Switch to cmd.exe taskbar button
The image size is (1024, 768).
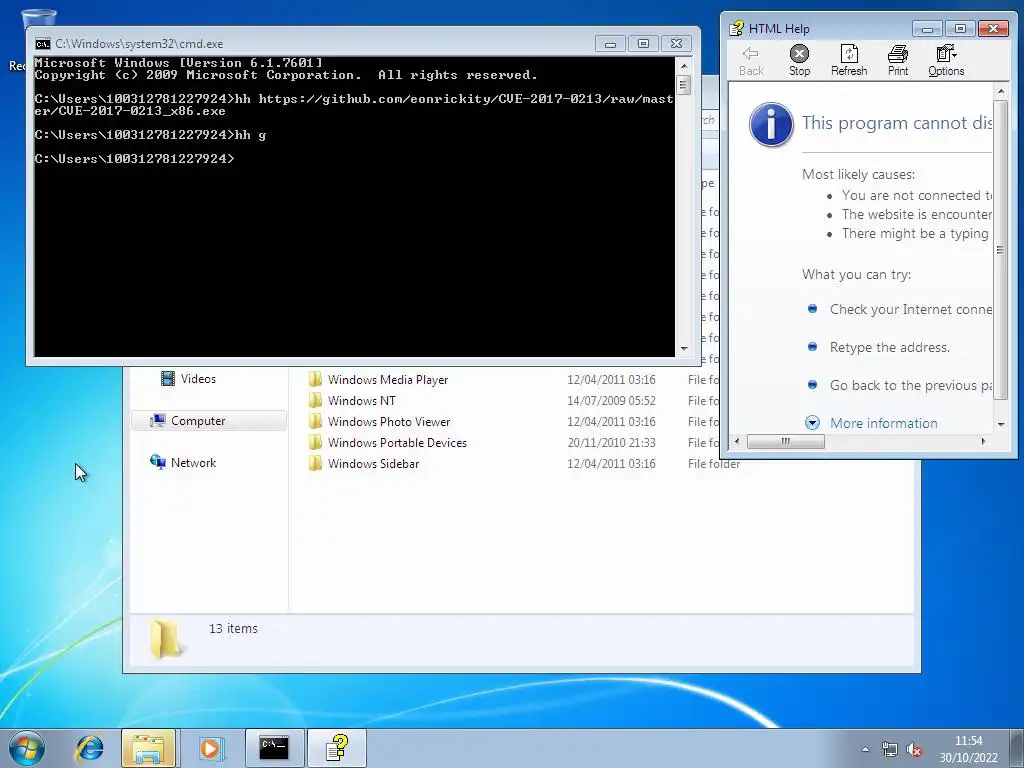(x=274, y=748)
